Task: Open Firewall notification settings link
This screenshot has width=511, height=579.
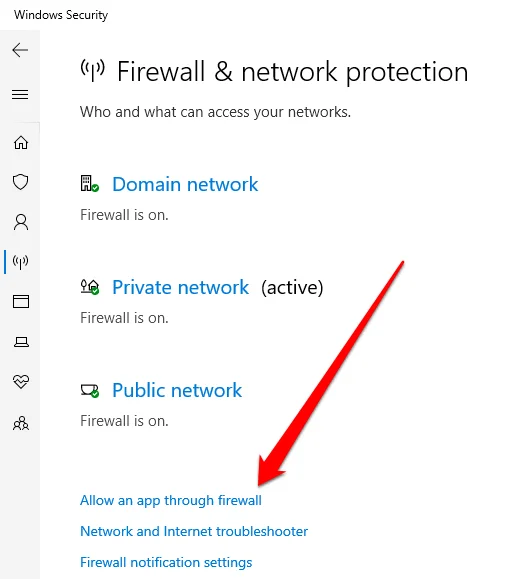Action: click(166, 562)
